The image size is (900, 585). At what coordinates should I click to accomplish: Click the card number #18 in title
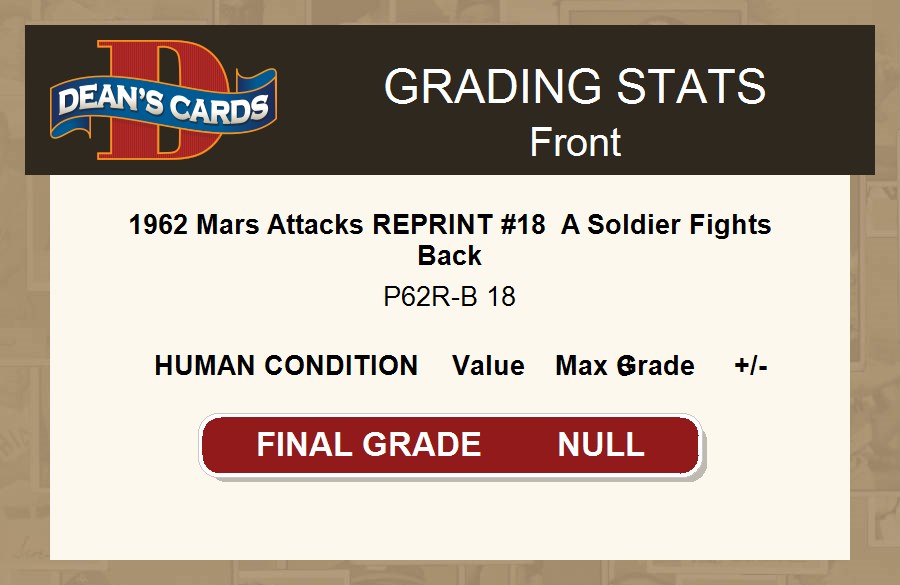pyautogui.click(x=523, y=225)
